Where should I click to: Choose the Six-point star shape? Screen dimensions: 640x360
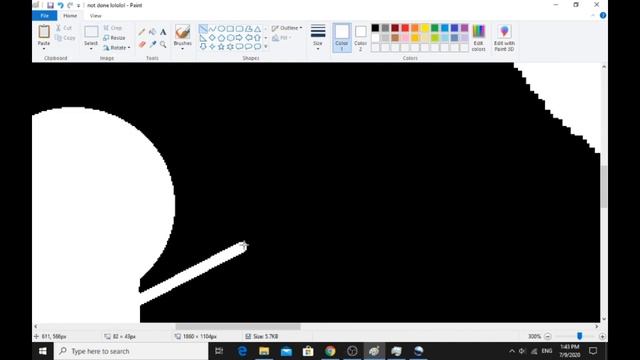(x=230, y=47)
